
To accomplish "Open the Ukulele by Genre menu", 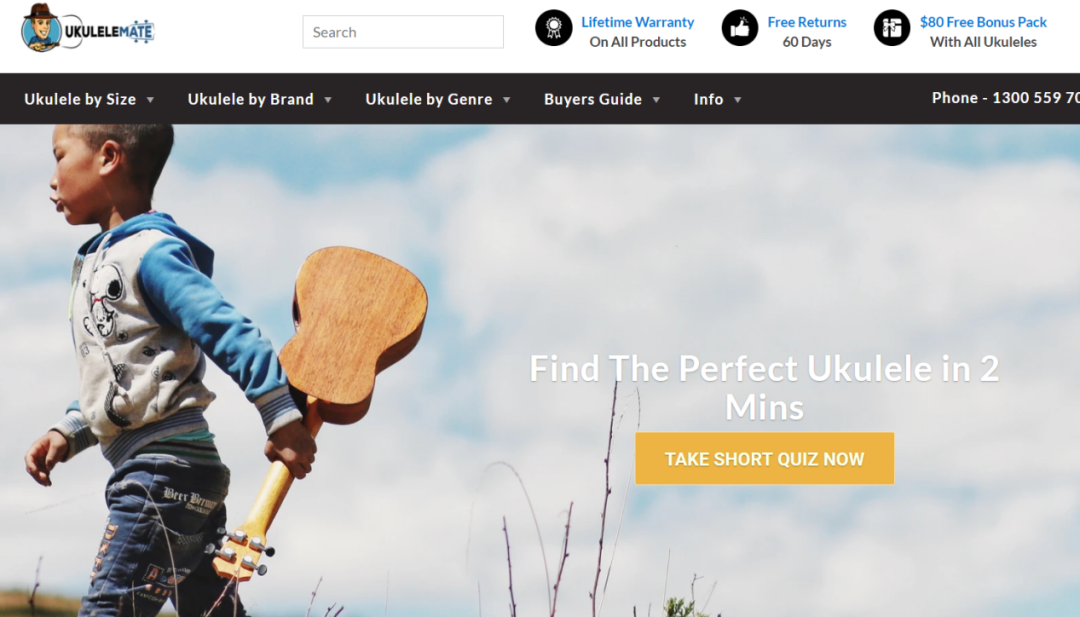I will tap(428, 99).
